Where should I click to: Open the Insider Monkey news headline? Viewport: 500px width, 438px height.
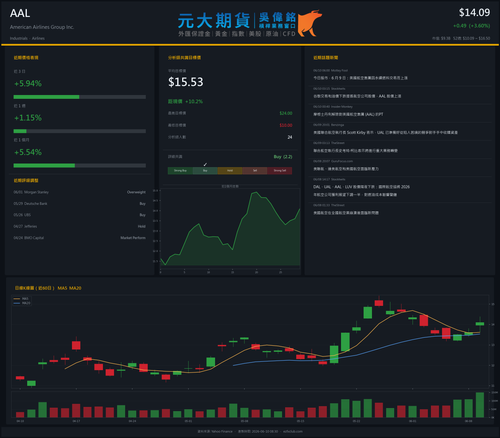click(348, 114)
